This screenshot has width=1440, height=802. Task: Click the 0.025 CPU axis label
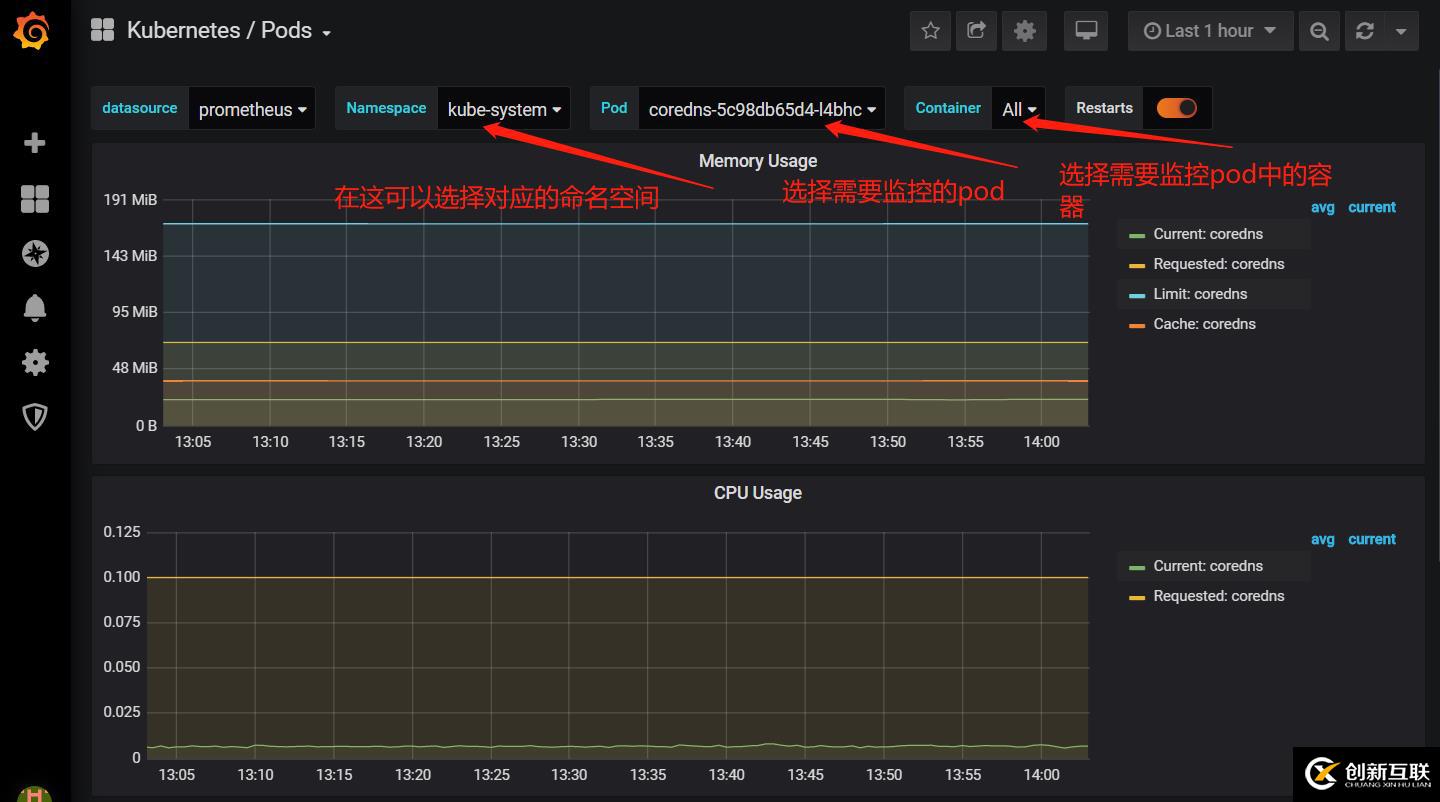click(x=122, y=712)
